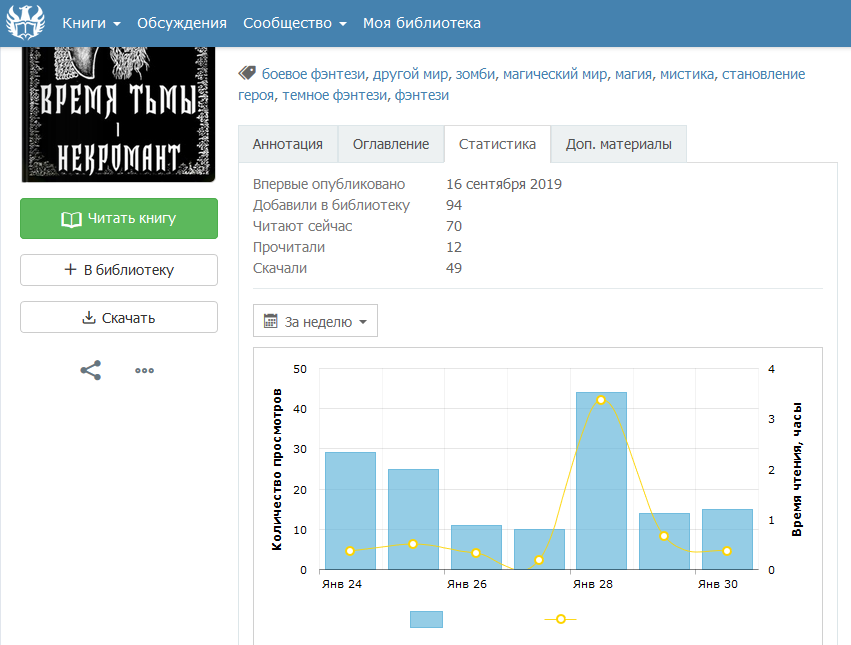851x645 pixels.
Task: Switch to the Аннотация tab
Action: coord(288,144)
